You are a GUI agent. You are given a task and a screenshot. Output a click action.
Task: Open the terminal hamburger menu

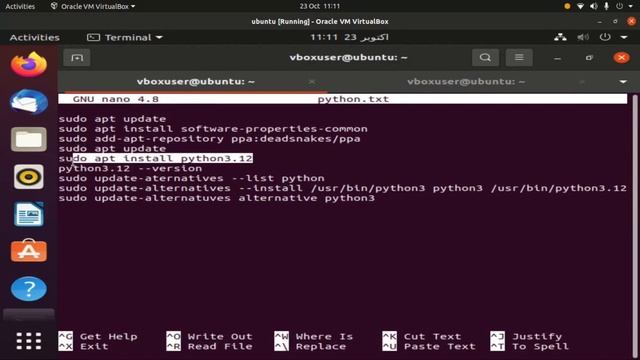[519, 58]
